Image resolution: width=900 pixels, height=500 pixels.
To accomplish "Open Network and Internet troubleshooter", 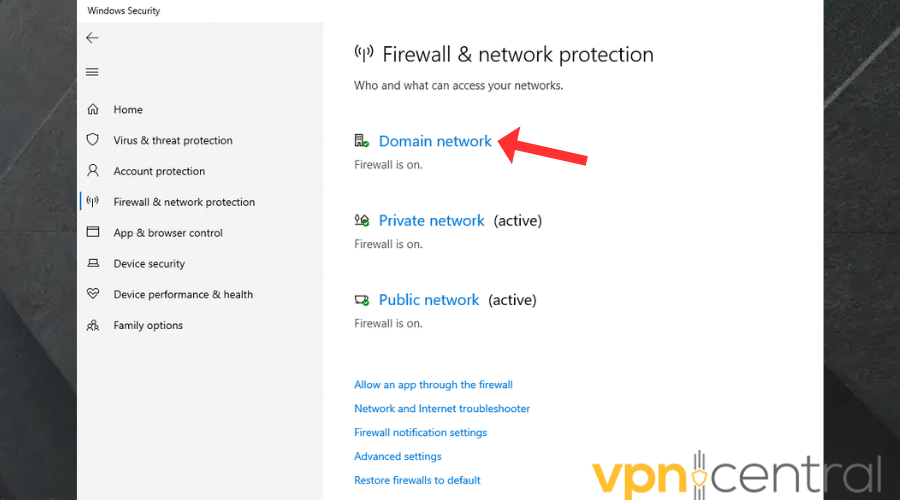I will [442, 409].
